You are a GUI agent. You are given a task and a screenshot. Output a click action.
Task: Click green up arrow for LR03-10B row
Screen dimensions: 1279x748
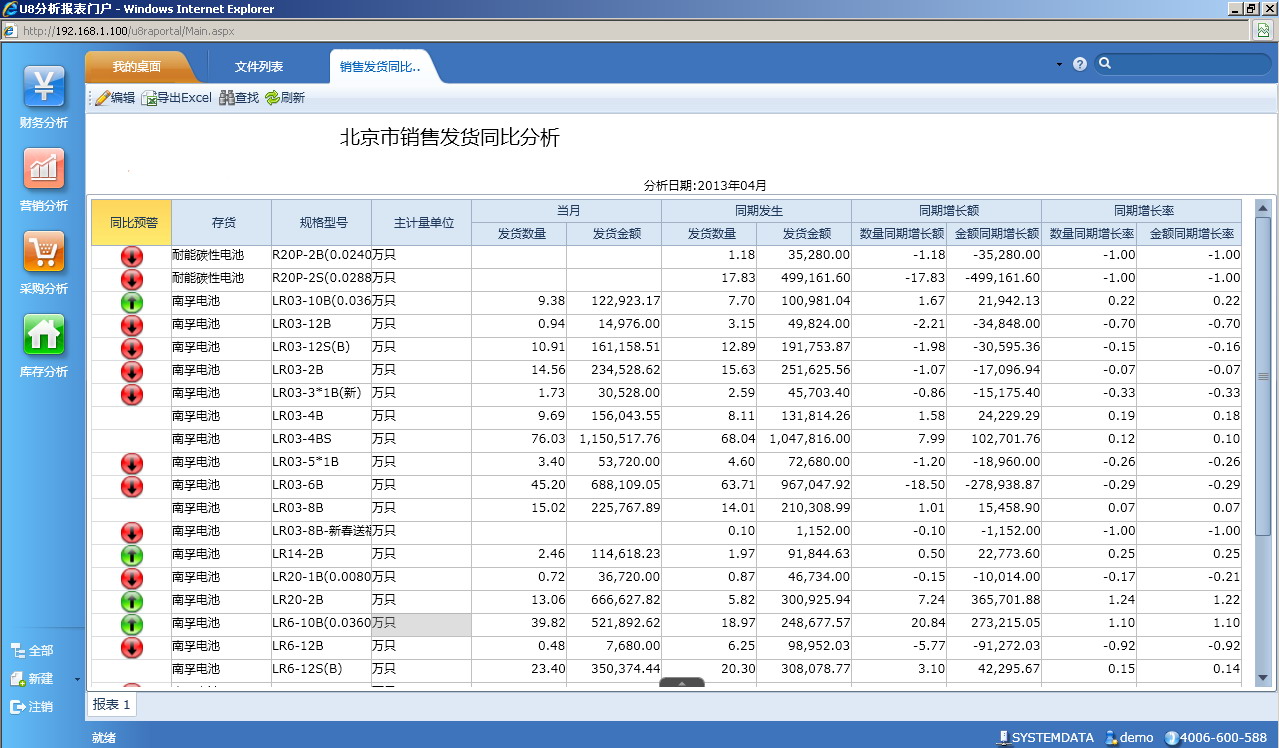pos(131,303)
